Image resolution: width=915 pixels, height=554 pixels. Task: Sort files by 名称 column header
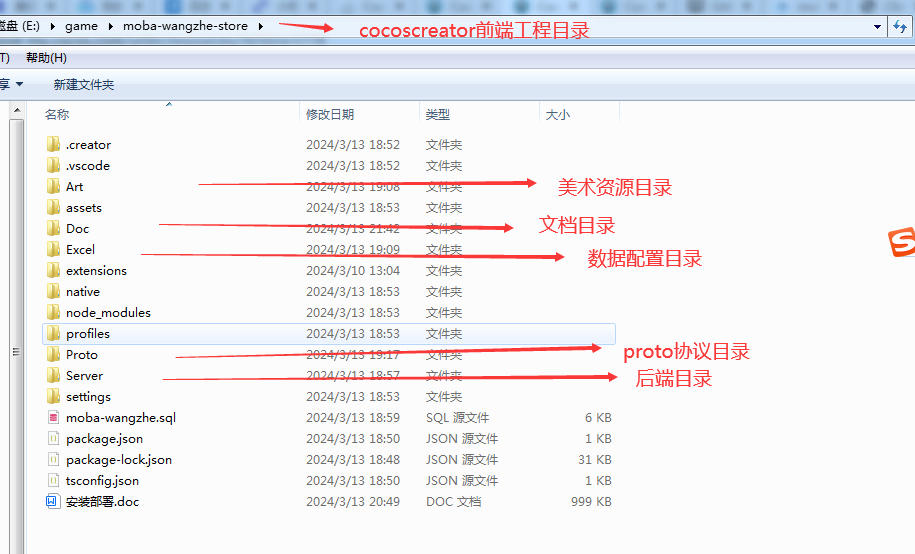[x=57, y=115]
